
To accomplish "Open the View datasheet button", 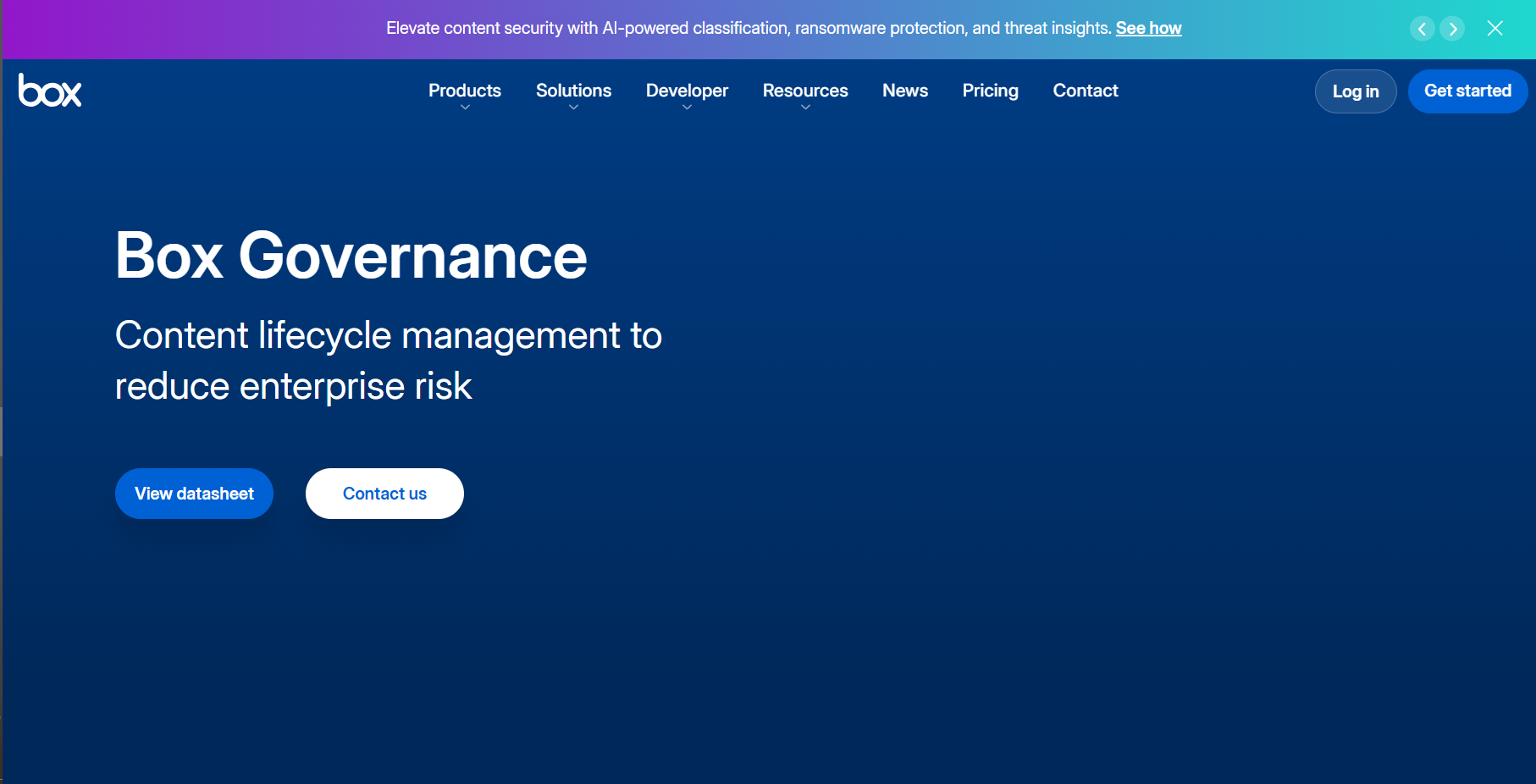I will coord(194,494).
